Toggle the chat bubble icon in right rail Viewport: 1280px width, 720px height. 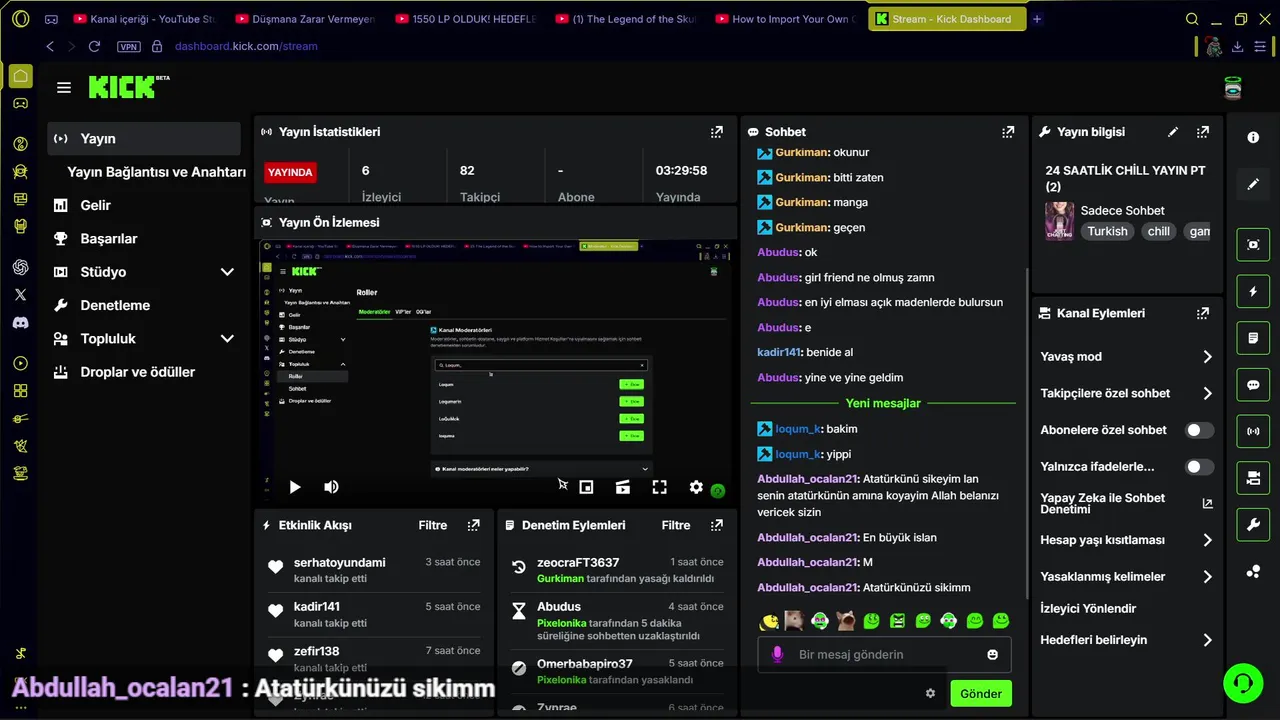point(1253,385)
